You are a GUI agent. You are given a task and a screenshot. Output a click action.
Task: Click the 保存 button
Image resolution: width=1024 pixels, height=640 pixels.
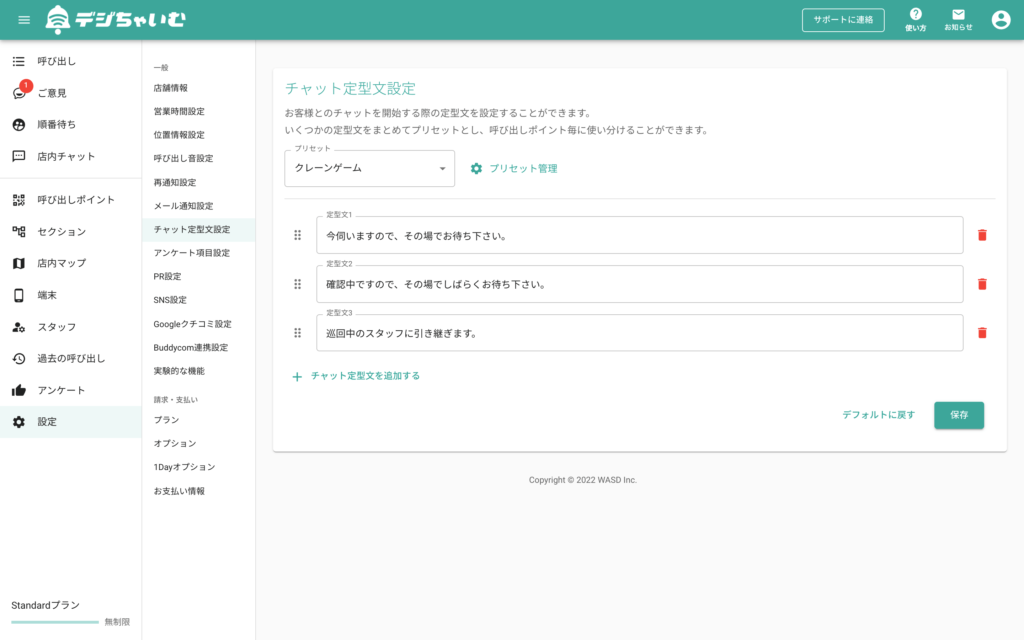(x=959, y=415)
